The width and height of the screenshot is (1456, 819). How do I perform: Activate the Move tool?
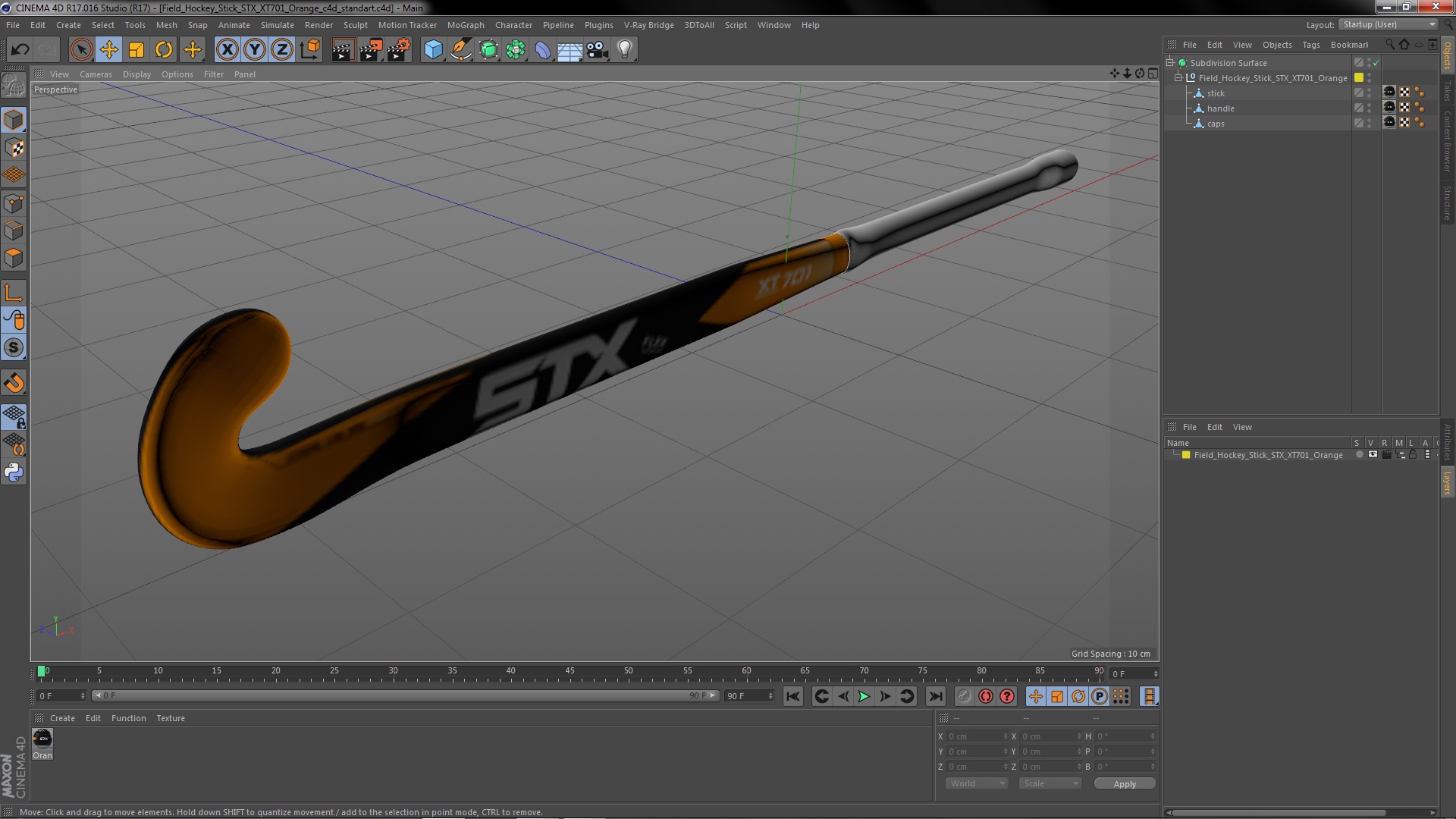click(108, 50)
